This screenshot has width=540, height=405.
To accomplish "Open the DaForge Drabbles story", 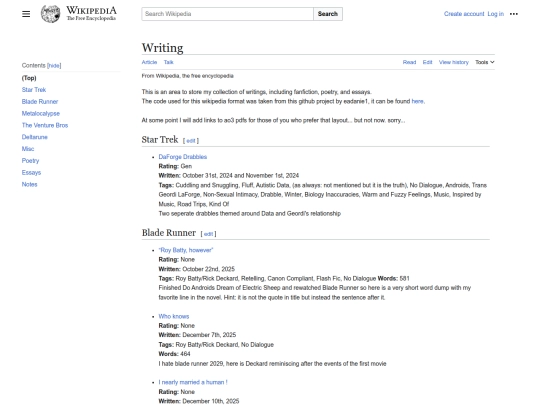I will click(x=183, y=157).
